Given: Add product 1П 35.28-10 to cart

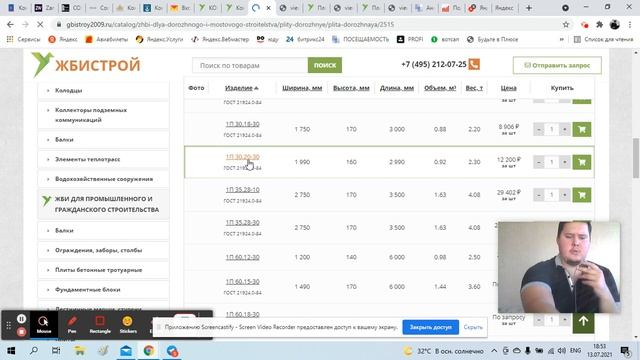Looking at the screenshot, I should coord(582,195).
